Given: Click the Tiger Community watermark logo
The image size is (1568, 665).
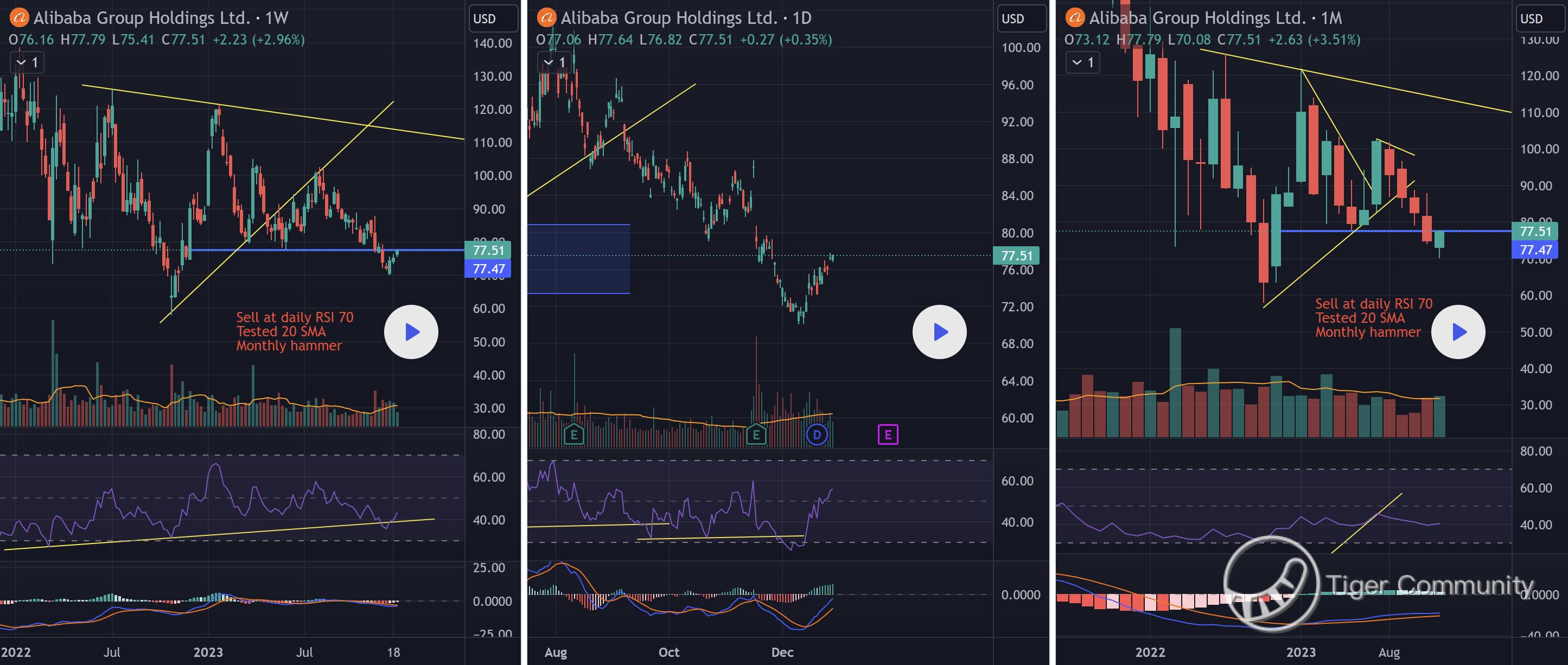Looking at the screenshot, I should point(1271,584).
